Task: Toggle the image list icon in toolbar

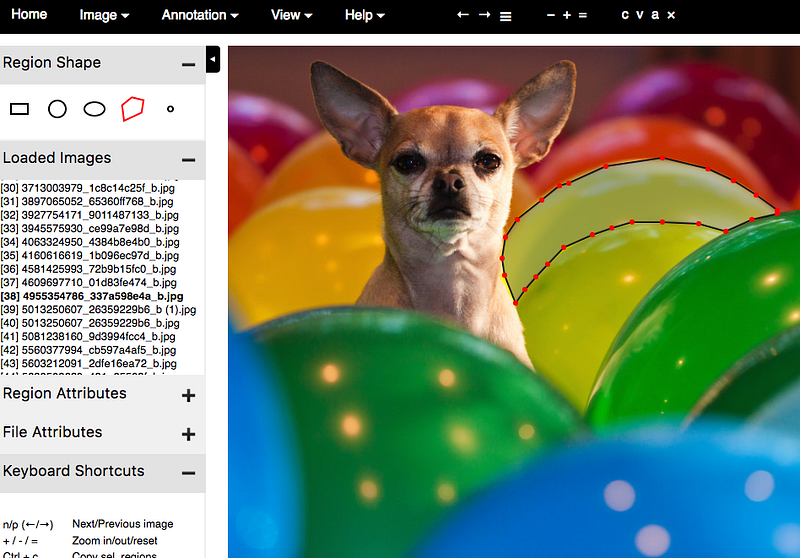Action: pyautogui.click(x=506, y=16)
